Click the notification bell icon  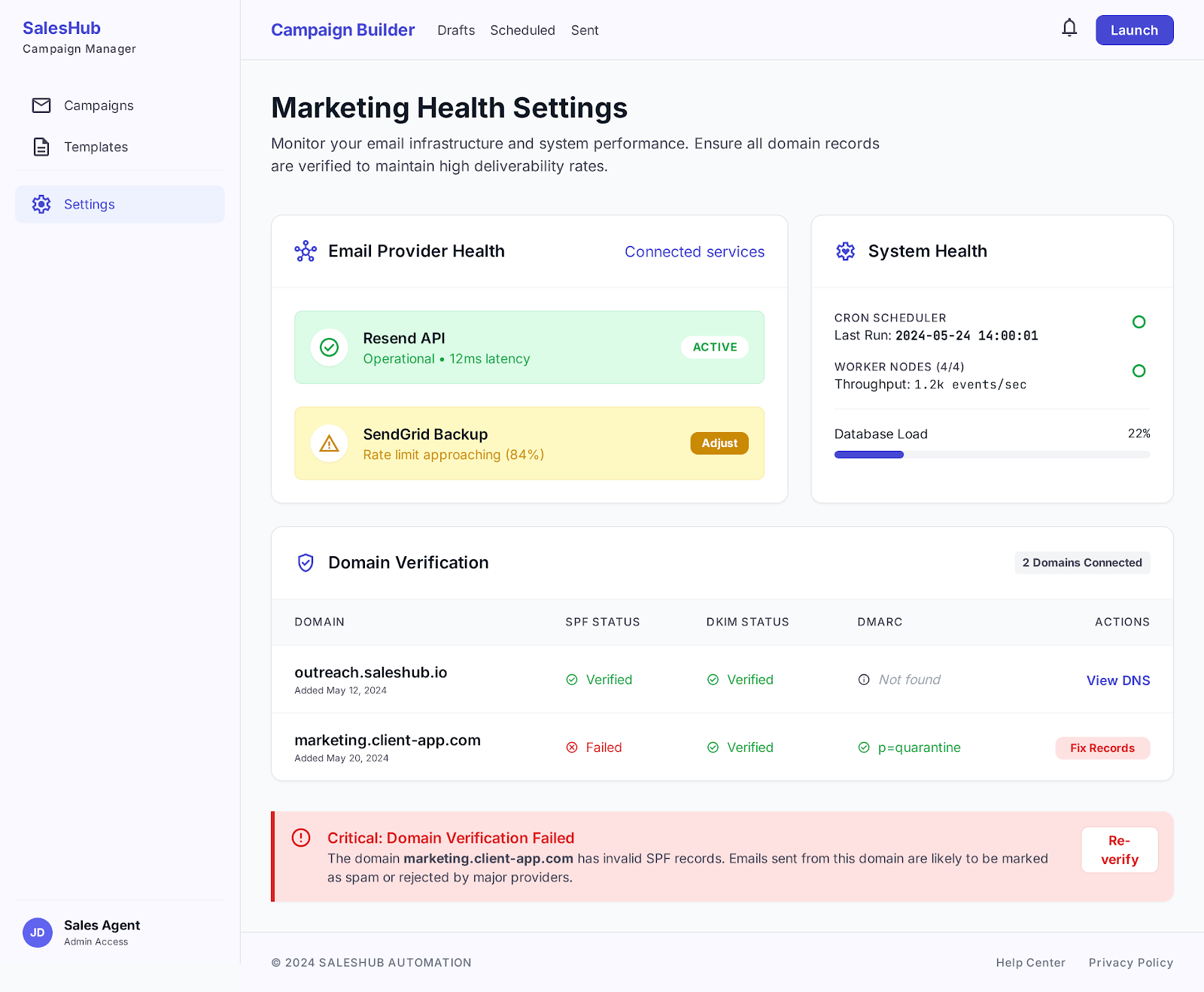(x=1069, y=29)
